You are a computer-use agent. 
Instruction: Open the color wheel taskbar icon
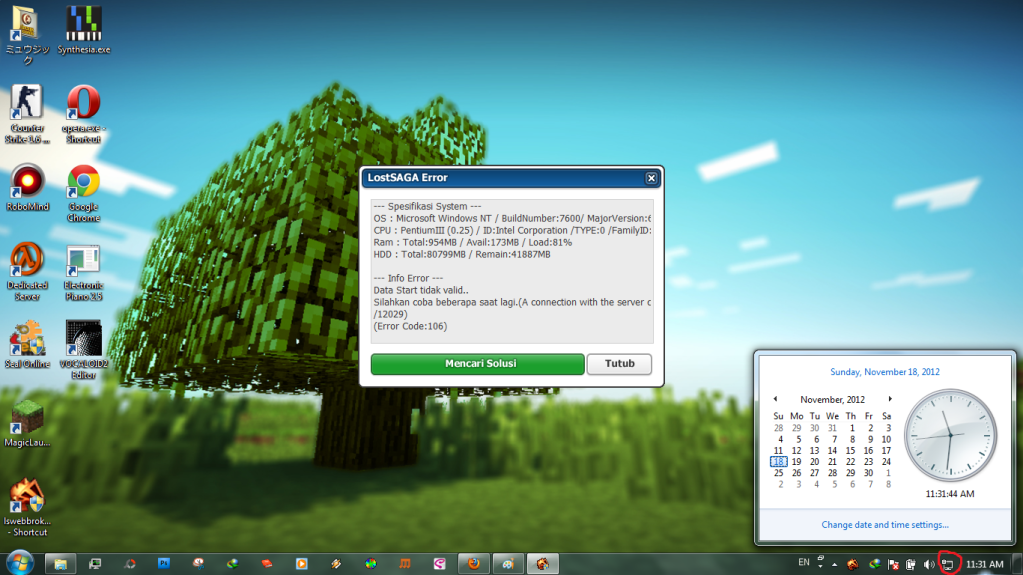371,563
